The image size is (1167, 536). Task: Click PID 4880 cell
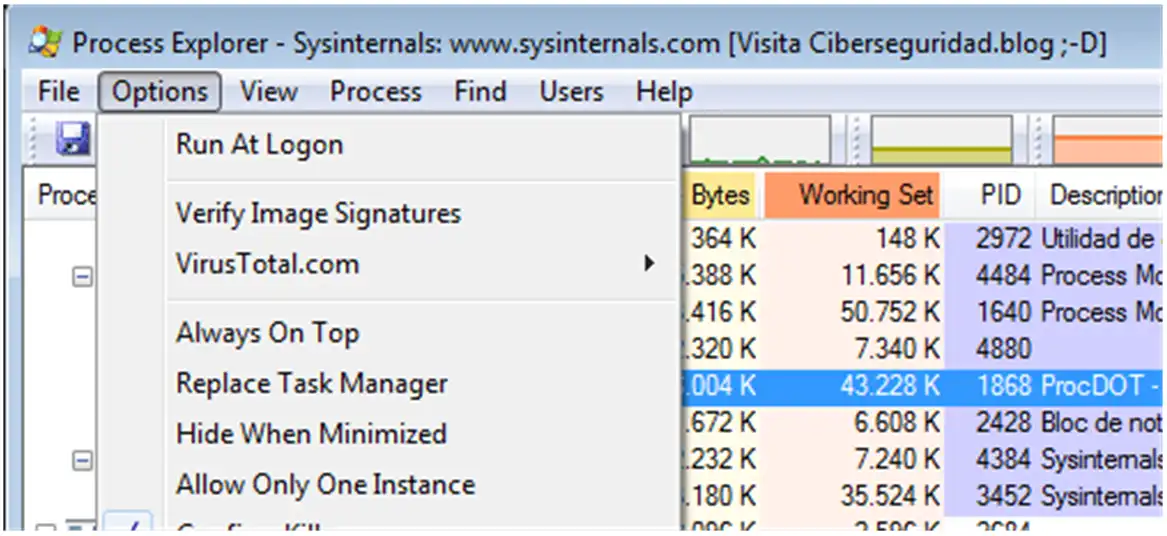point(1003,348)
